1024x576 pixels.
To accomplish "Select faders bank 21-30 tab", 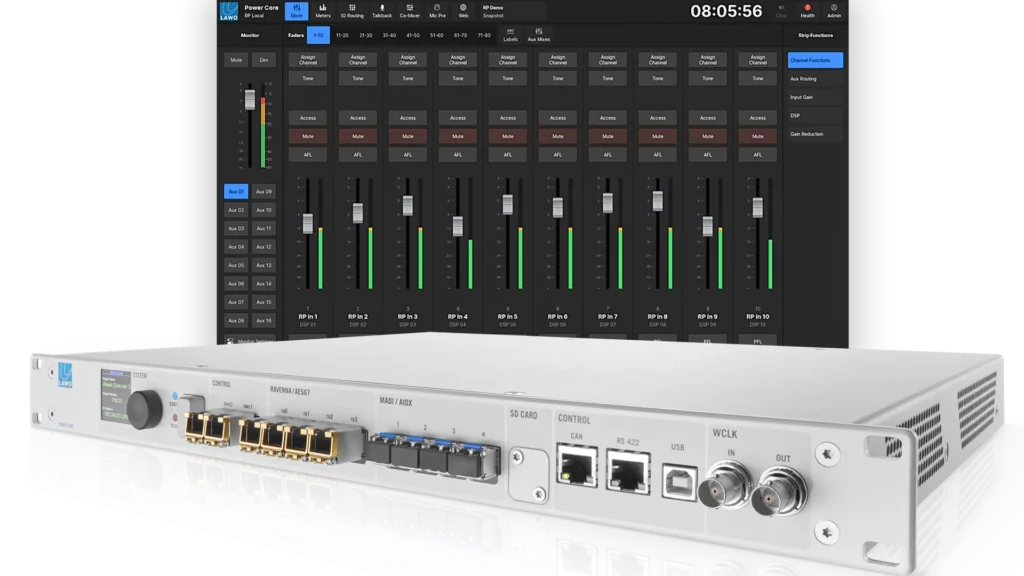I will point(366,35).
